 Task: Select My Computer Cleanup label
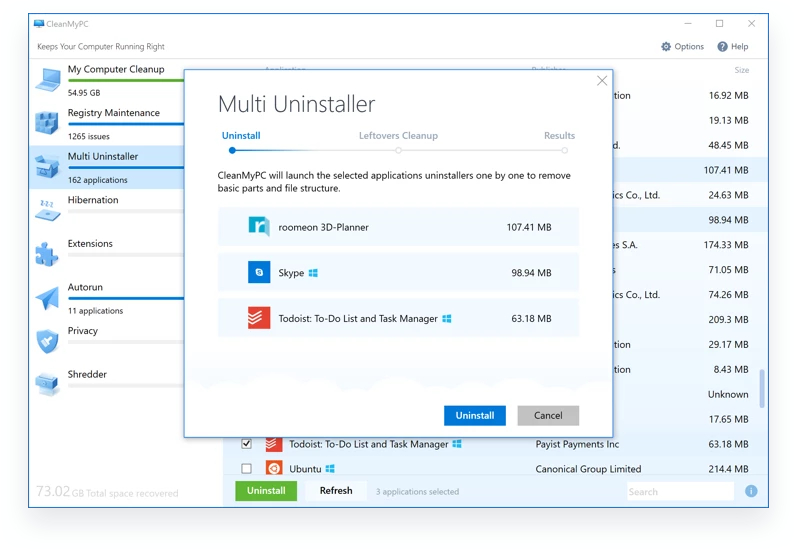click(116, 69)
